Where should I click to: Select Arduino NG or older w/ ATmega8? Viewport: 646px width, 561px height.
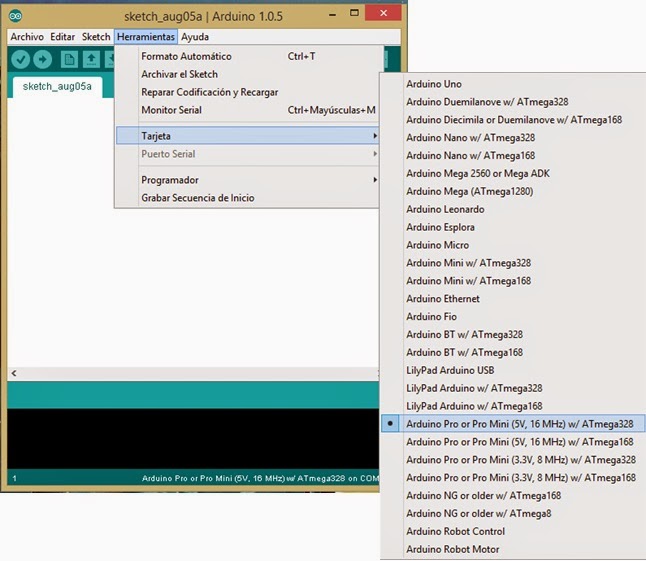click(513, 514)
